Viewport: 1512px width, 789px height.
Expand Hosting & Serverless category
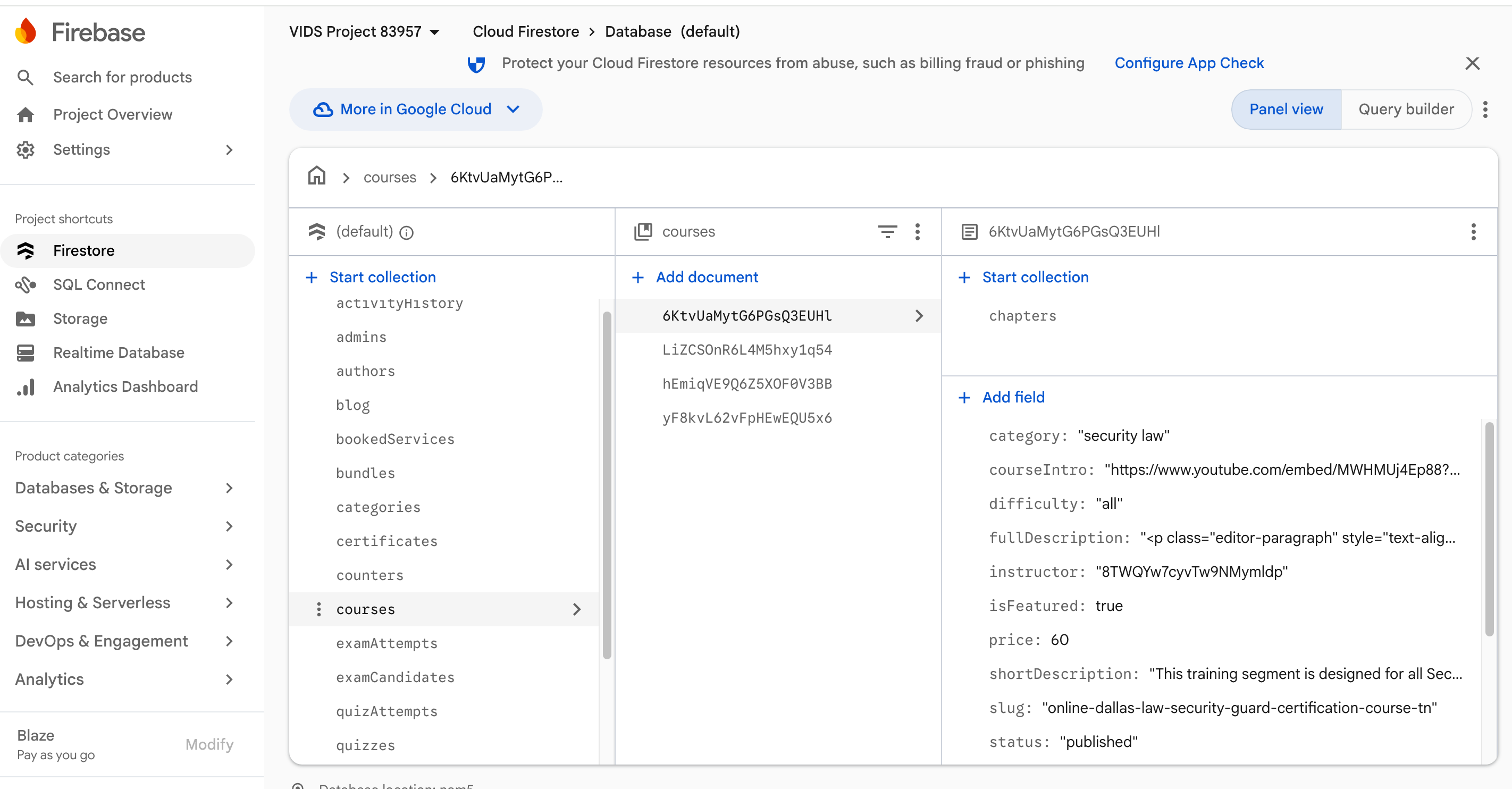click(125, 602)
